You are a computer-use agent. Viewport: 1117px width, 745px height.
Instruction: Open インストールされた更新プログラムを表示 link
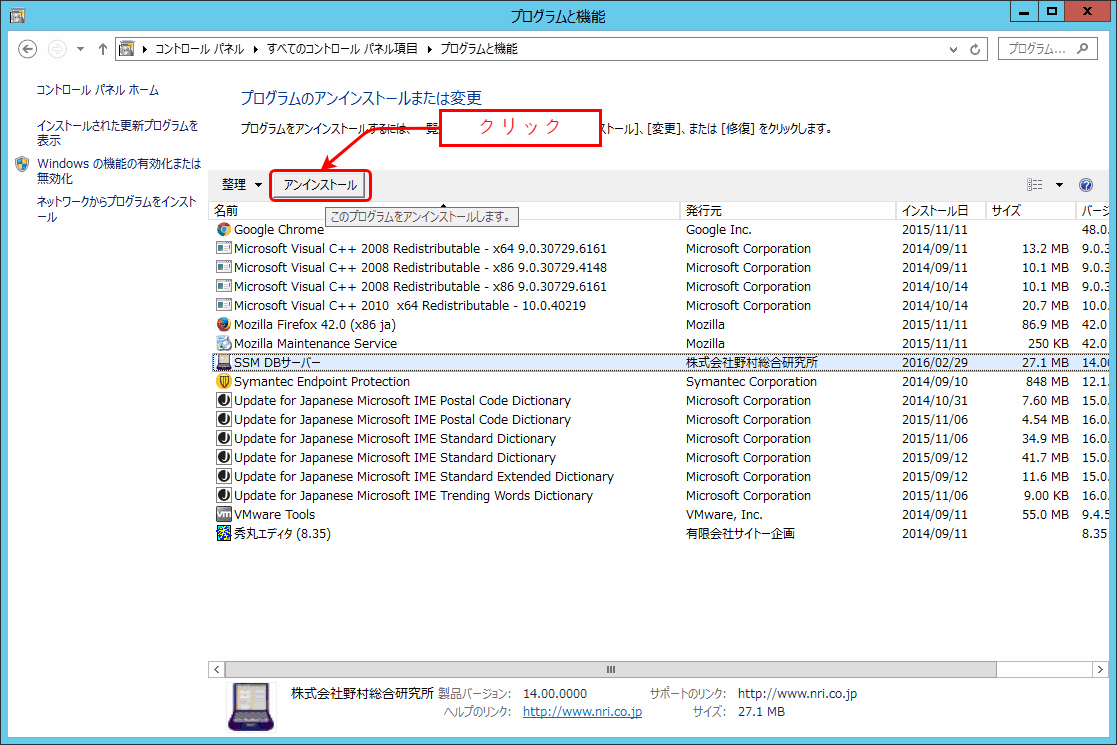(118, 132)
